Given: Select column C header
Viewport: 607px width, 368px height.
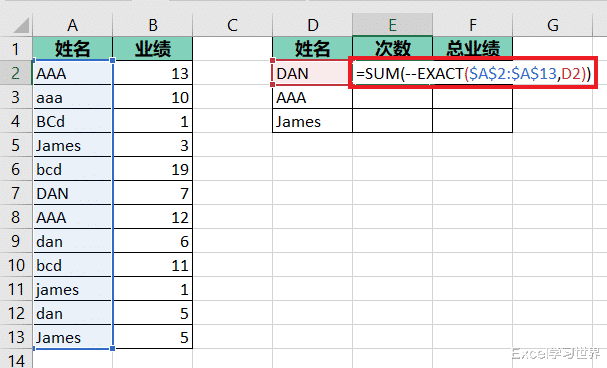Looking at the screenshot, I should pyautogui.click(x=232, y=25).
